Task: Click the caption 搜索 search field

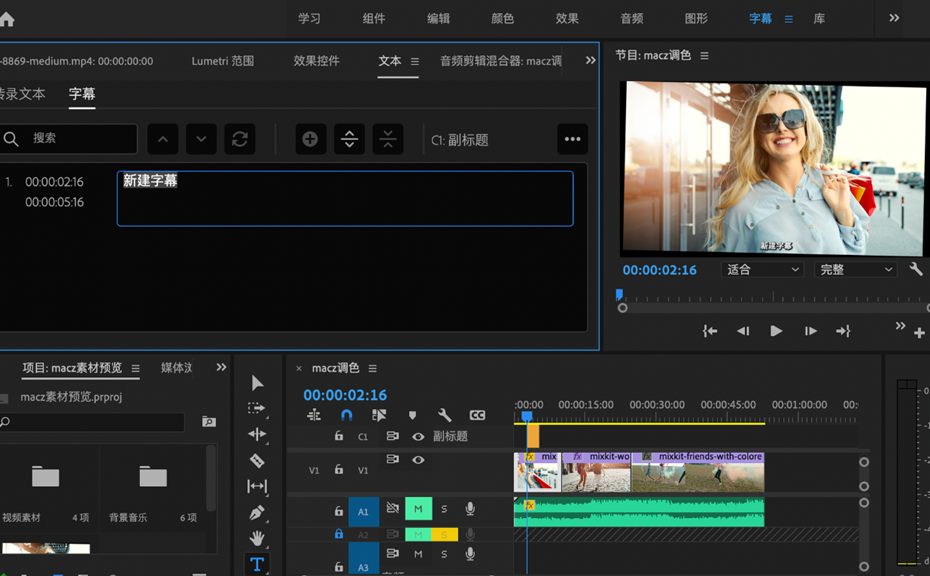Action: tap(69, 139)
